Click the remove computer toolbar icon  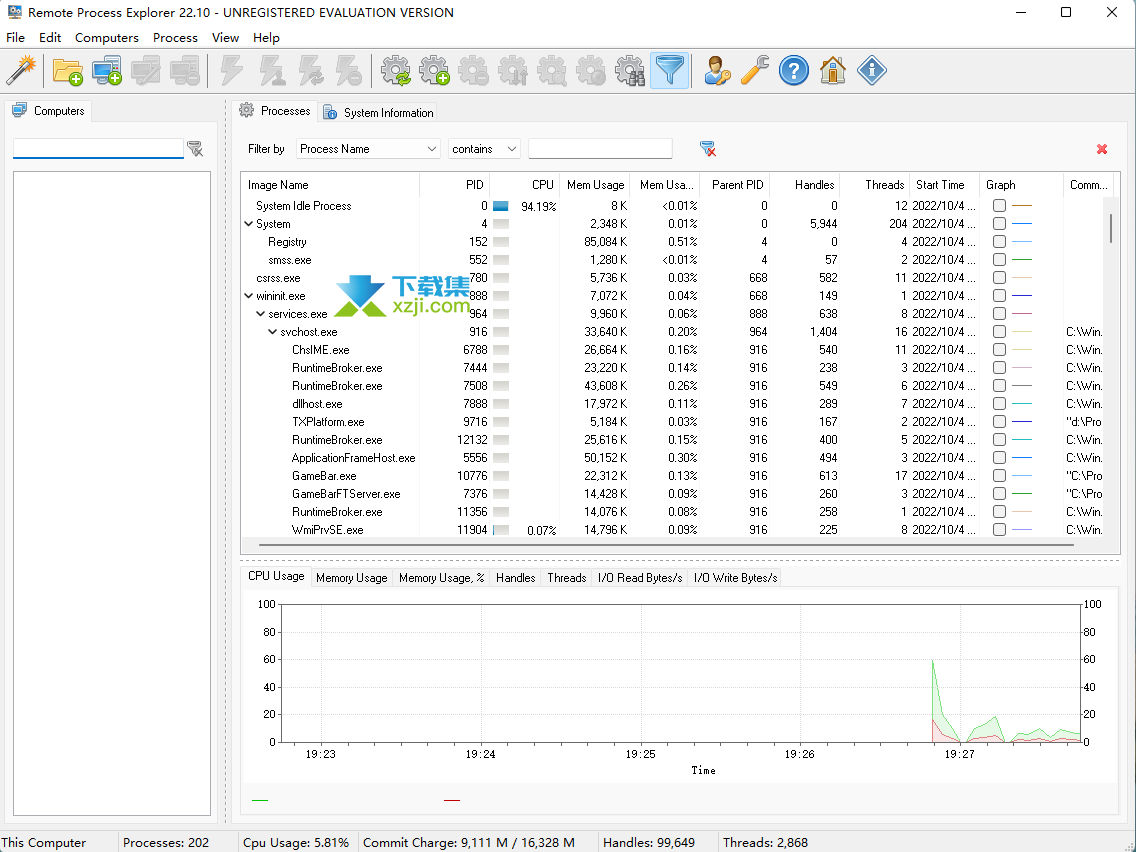(185, 70)
